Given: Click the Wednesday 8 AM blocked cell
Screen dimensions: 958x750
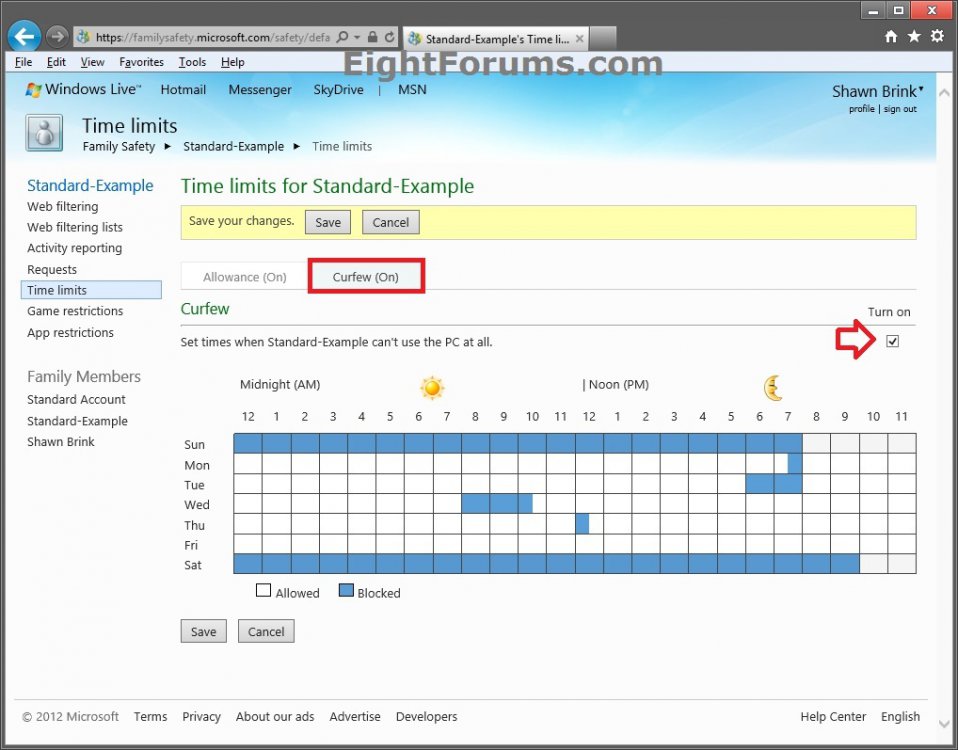Looking at the screenshot, I should pos(475,504).
